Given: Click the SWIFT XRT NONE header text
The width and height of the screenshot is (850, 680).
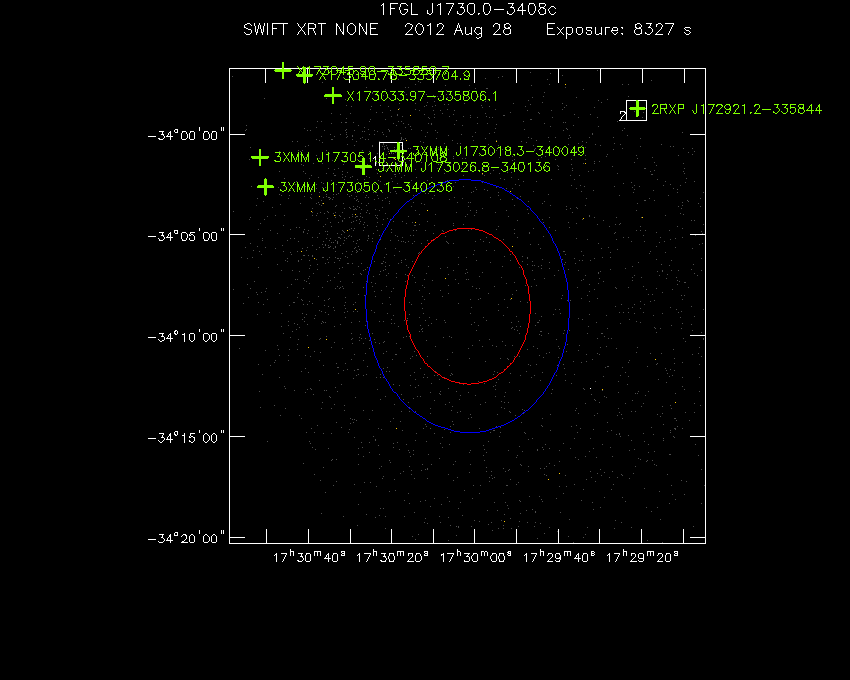Looking at the screenshot, I should [x=311, y=29].
